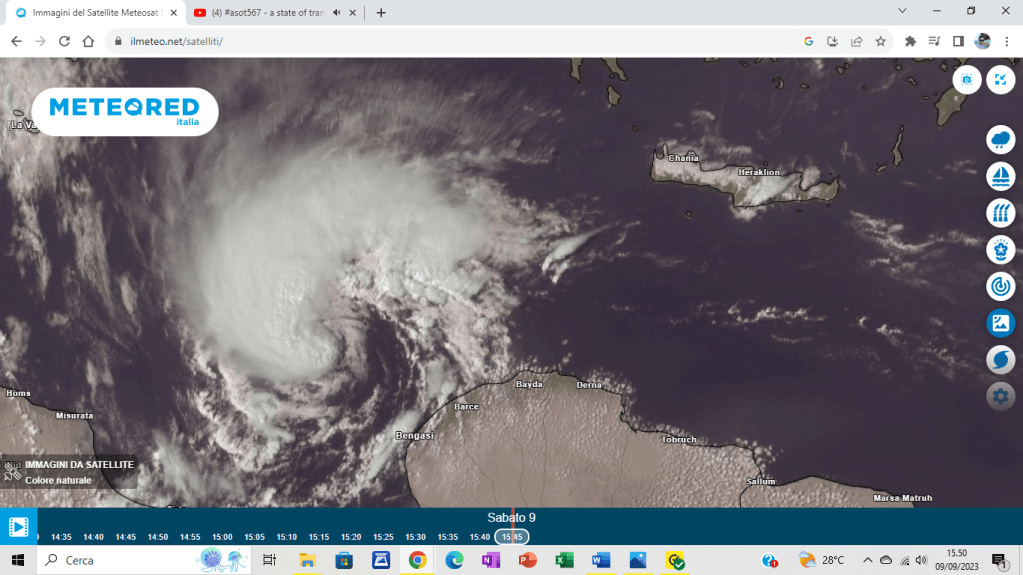Select the sailboat marine layer icon
1023x575 pixels.
[x=1001, y=177]
